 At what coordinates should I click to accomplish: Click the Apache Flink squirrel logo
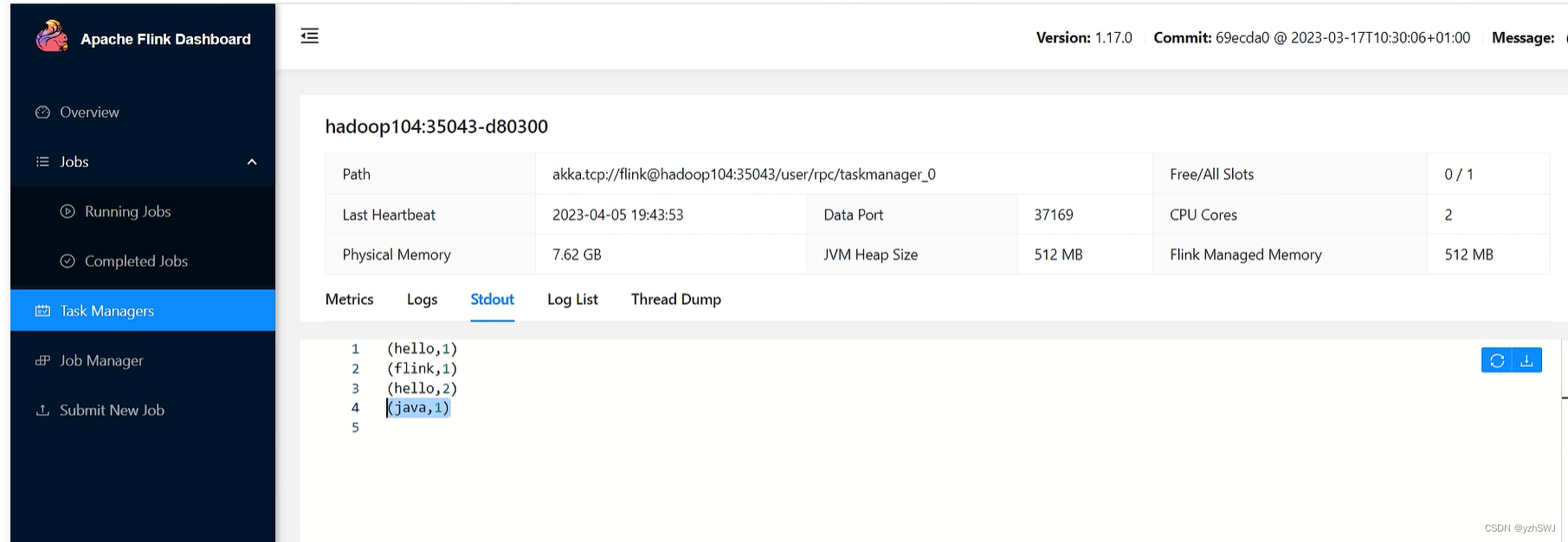tap(52, 36)
